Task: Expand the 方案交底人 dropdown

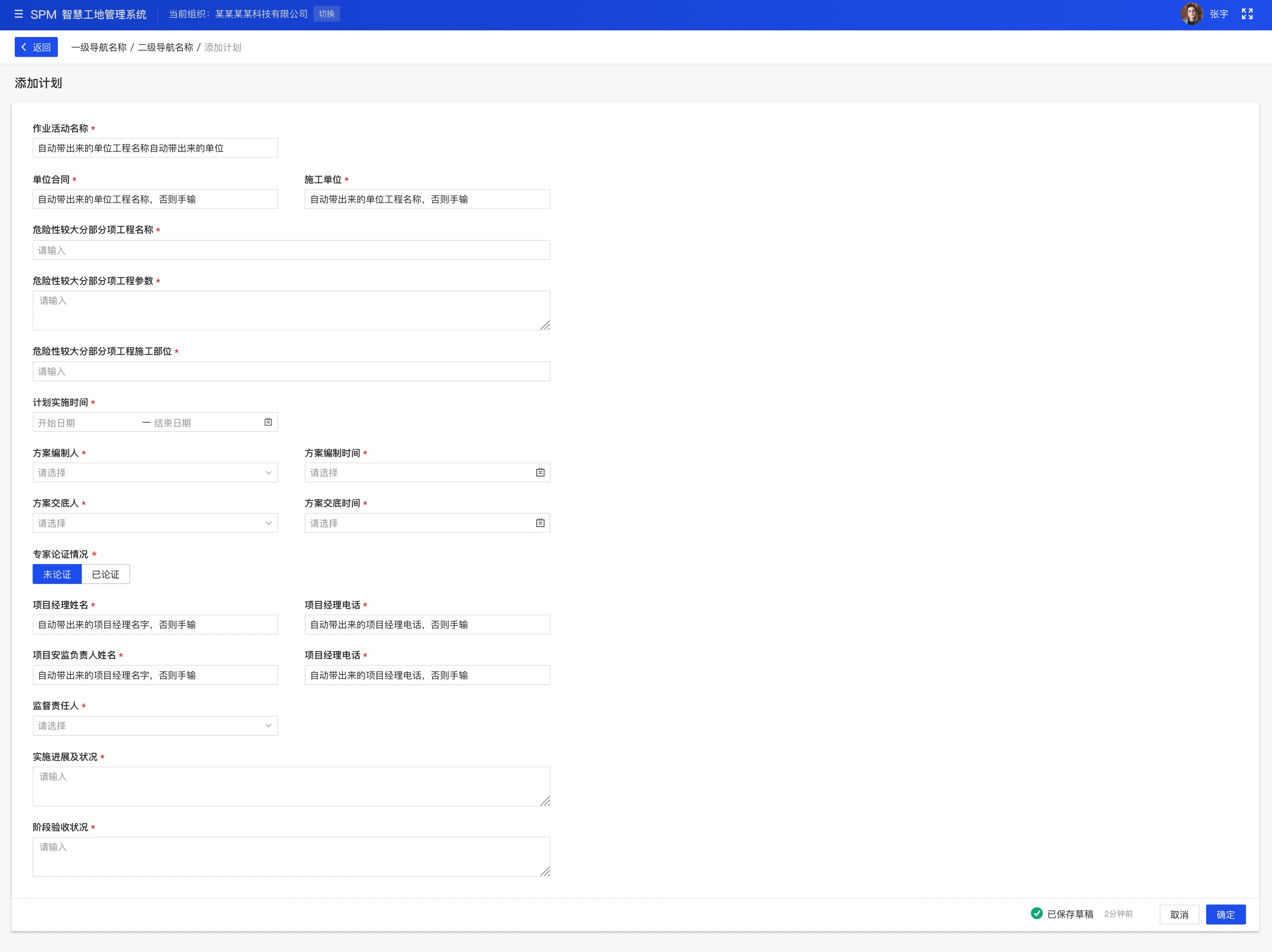Action: [155, 523]
